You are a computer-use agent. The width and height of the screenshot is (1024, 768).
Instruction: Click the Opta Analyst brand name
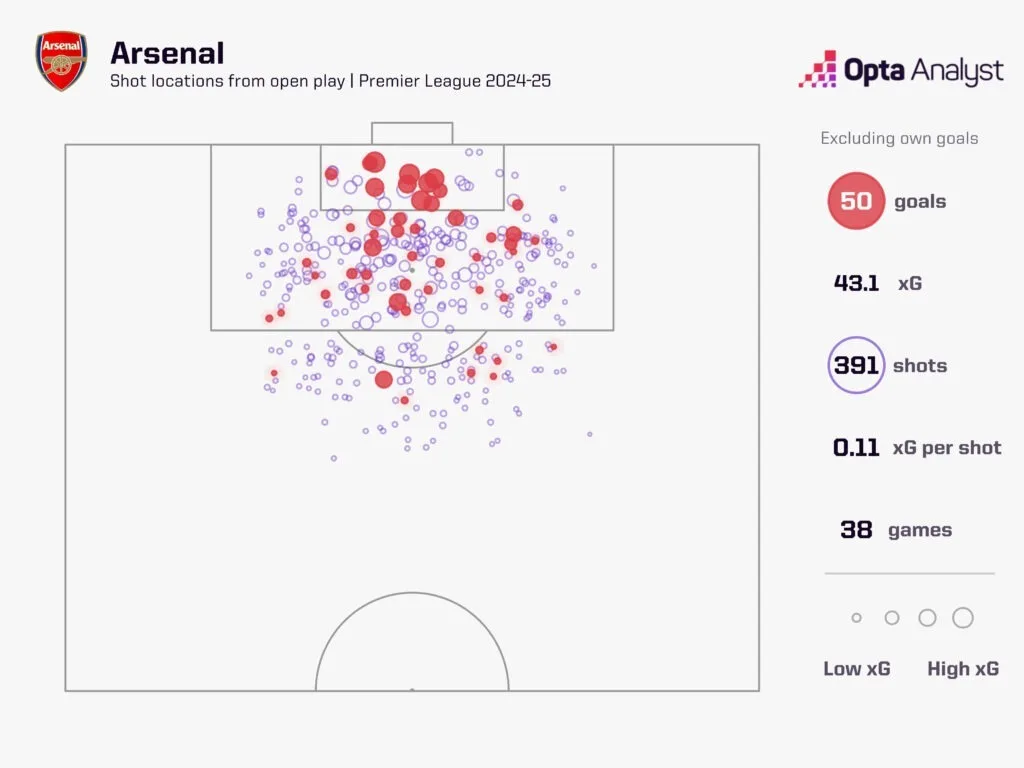pos(924,70)
